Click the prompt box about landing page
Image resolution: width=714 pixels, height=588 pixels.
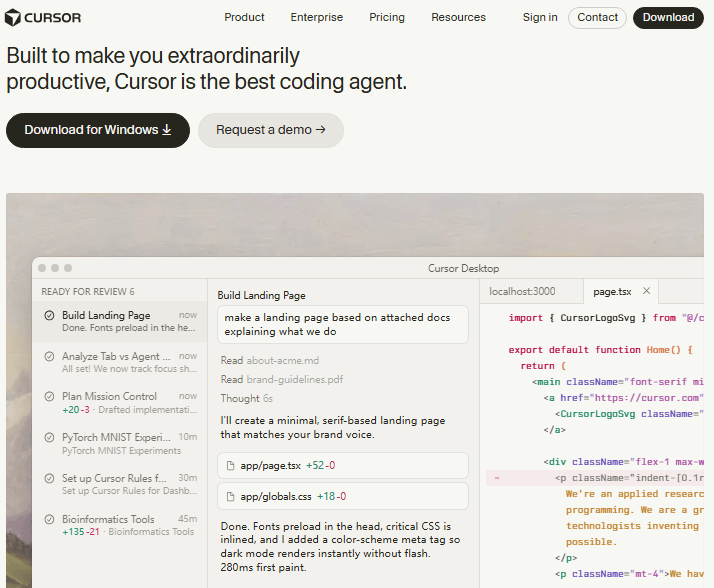click(342, 324)
